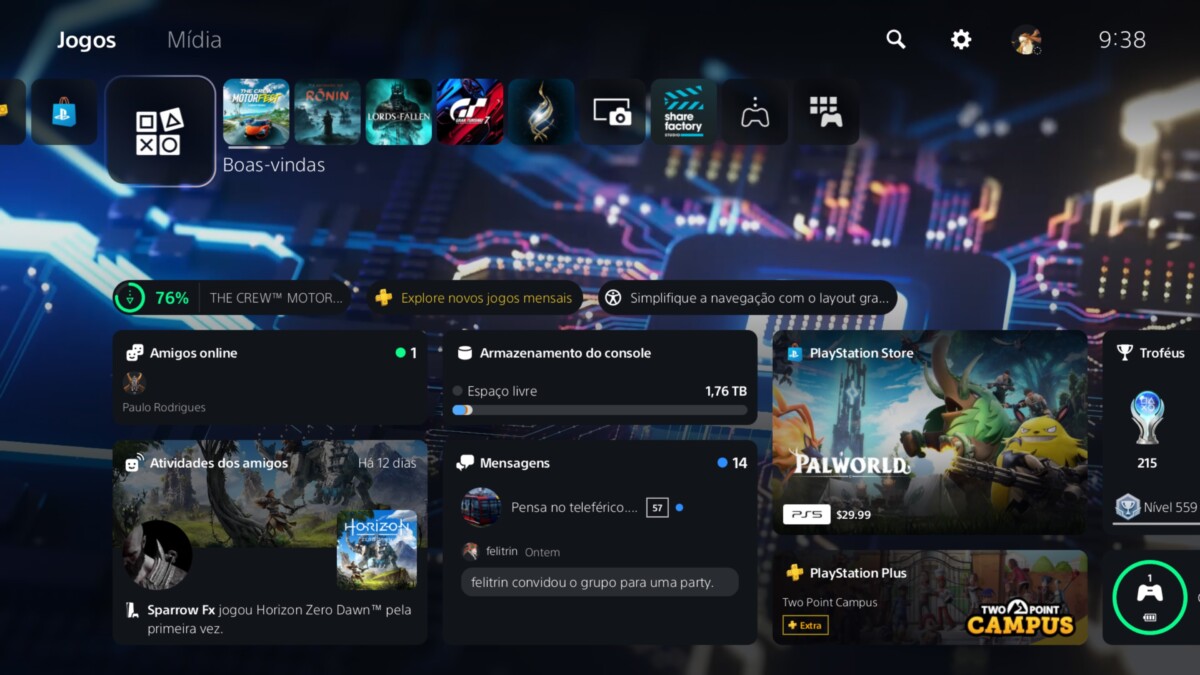Click the Mensagens chat bubble icon
This screenshot has height=675, width=1200.
point(465,463)
